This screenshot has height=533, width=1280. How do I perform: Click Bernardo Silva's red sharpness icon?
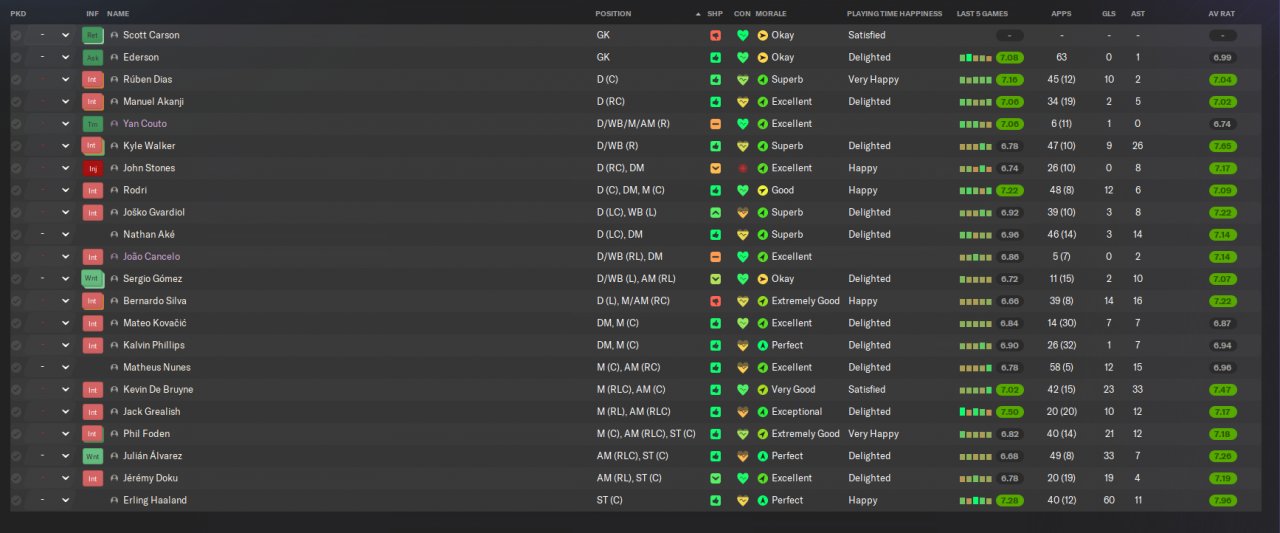pyautogui.click(x=715, y=301)
